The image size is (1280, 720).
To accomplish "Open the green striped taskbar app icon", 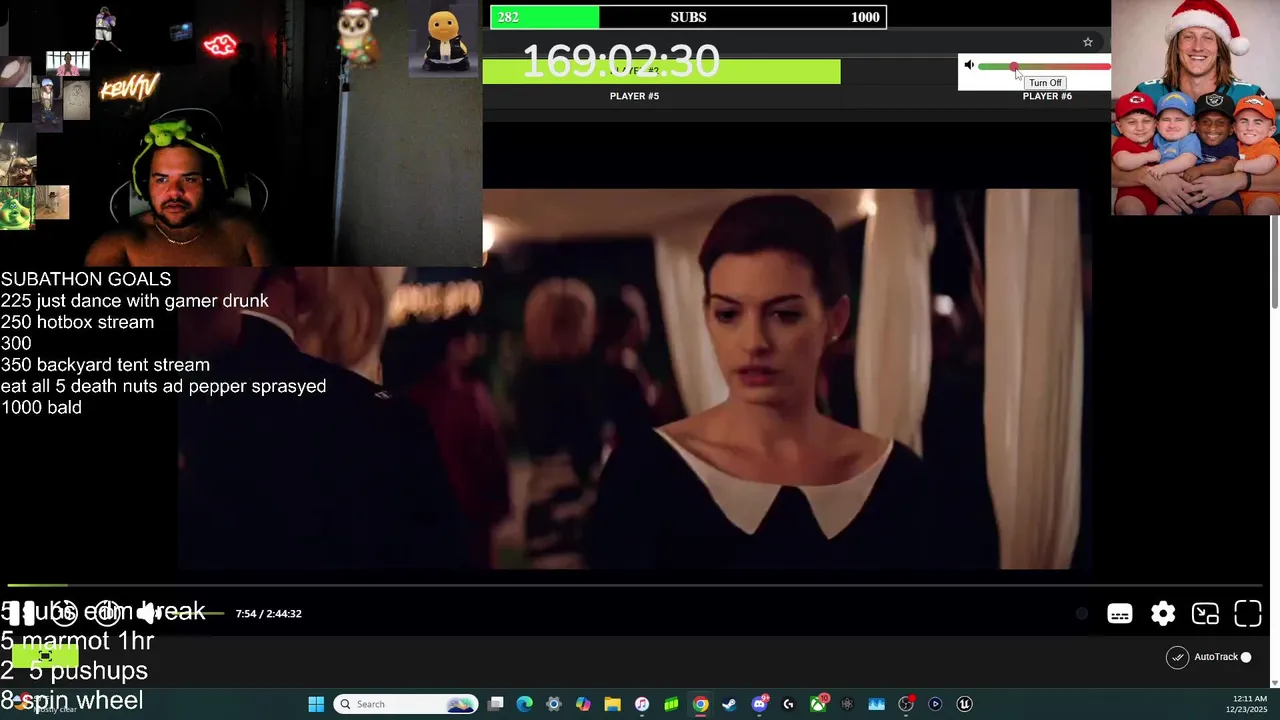I will (671, 704).
